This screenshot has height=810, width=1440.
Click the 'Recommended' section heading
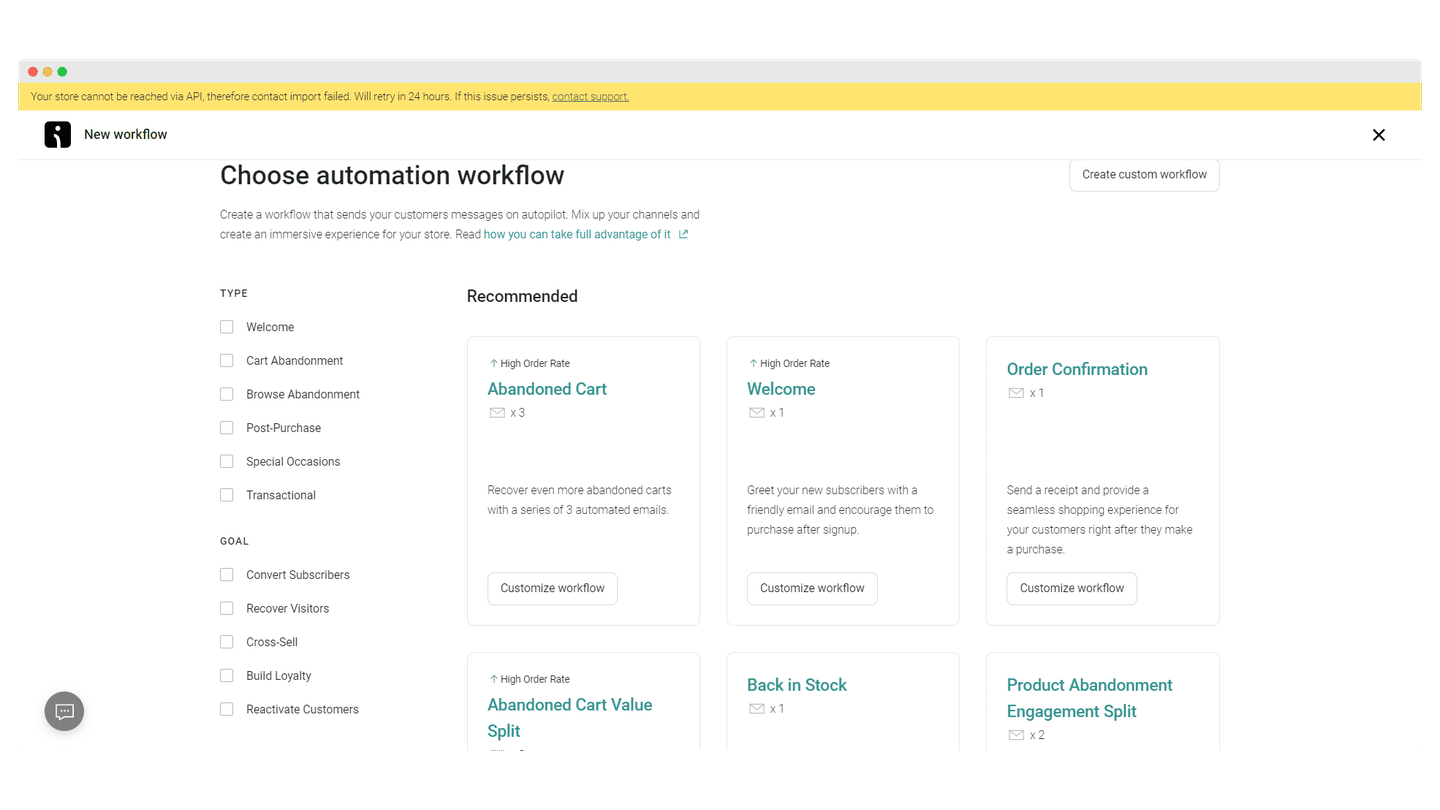point(522,296)
